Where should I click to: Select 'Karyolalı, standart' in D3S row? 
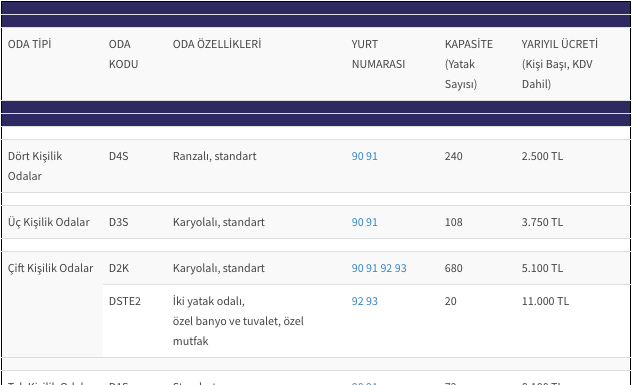(x=219, y=222)
